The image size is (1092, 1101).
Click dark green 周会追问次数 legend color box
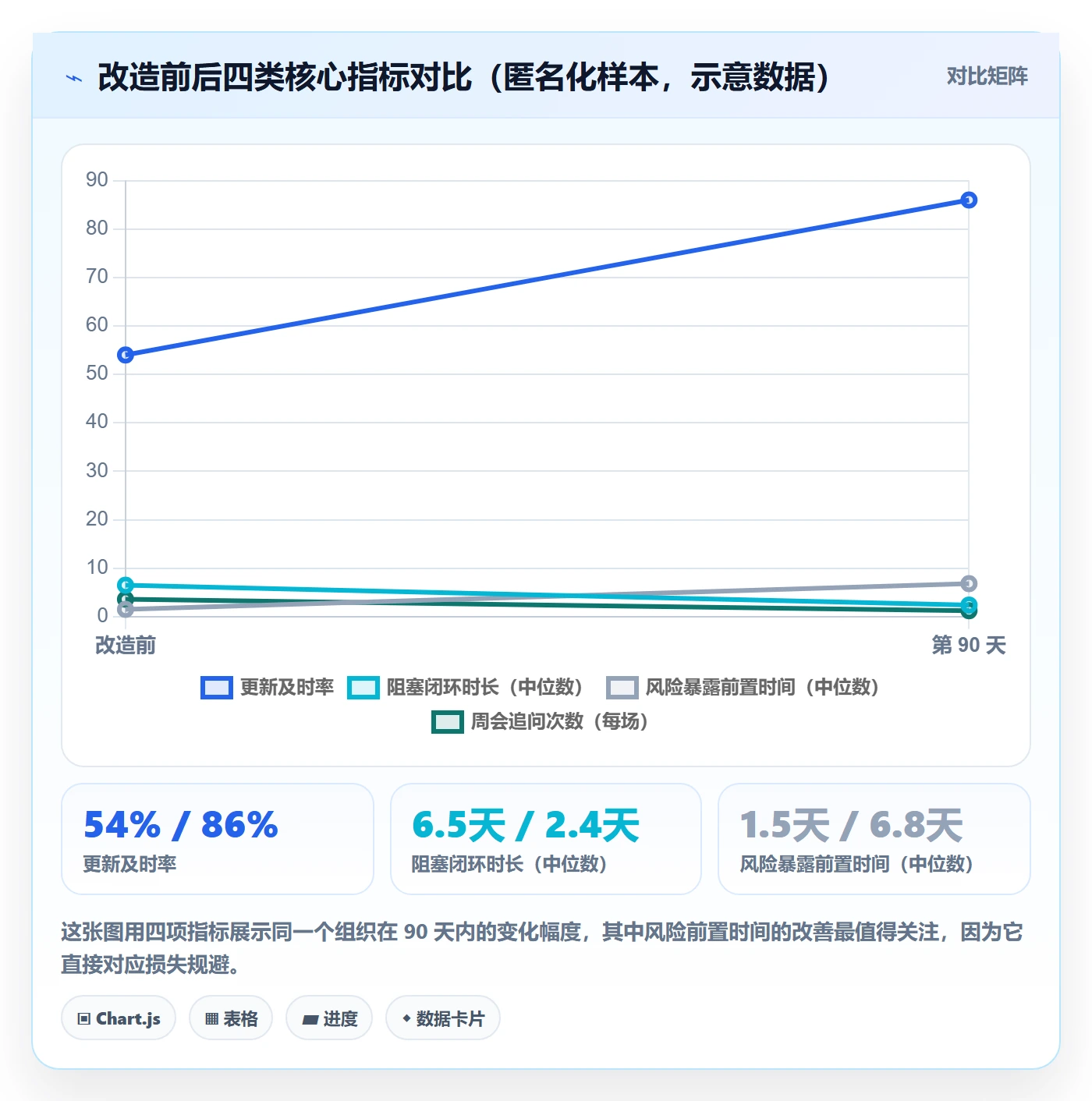tap(448, 721)
